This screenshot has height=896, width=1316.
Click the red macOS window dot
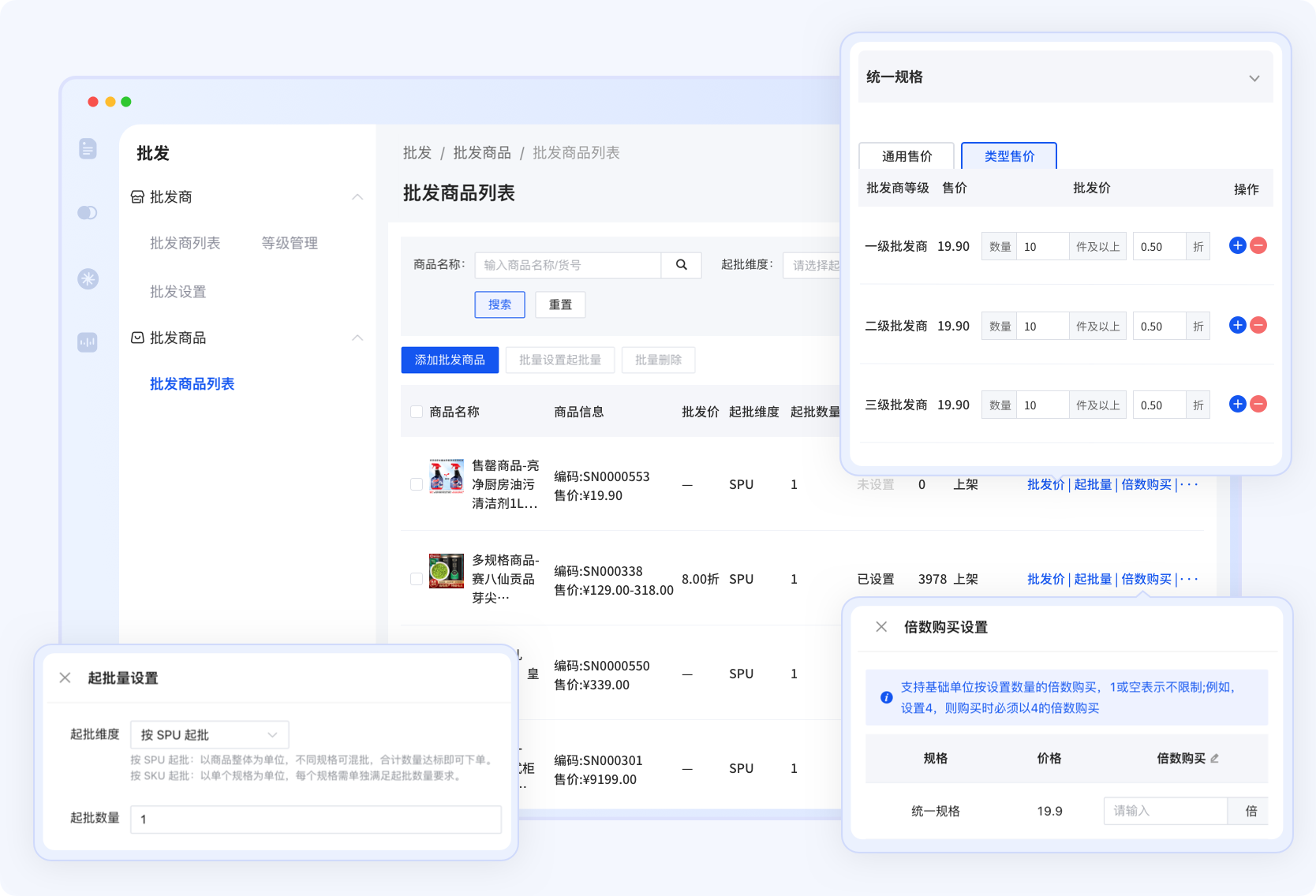93,102
